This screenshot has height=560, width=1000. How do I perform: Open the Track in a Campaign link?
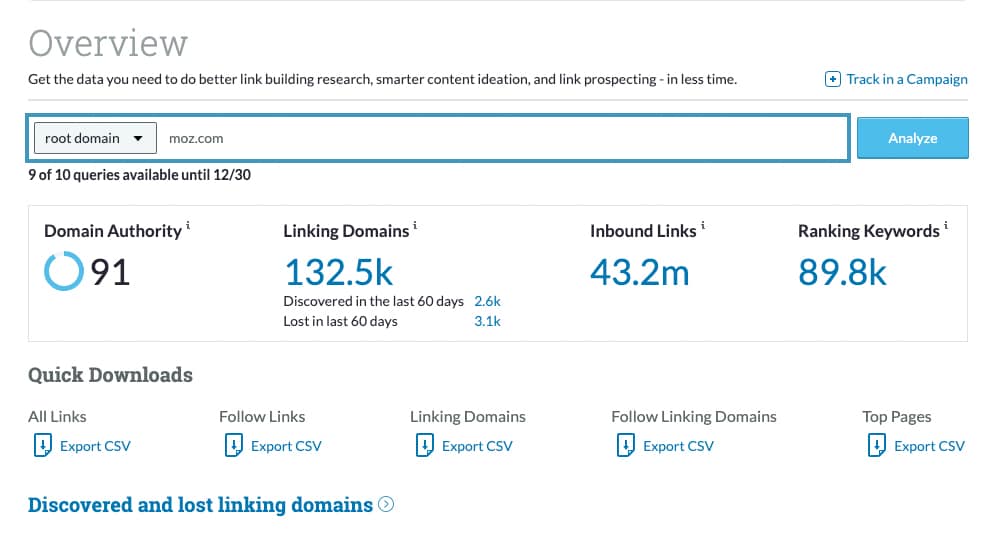(906, 79)
